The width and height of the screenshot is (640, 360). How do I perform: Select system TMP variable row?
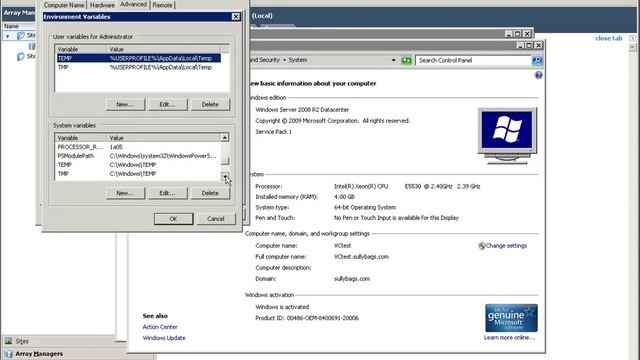pos(138,174)
